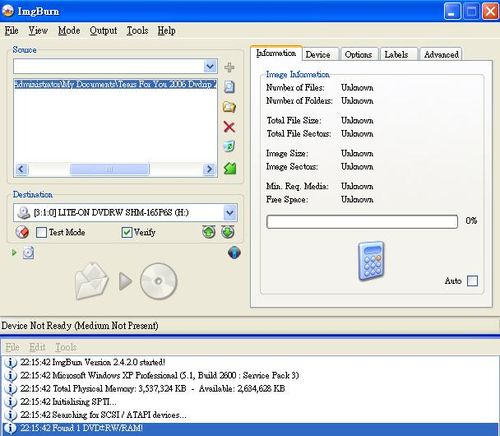This screenshot has width=500, height=436.
Task: Click the blue globe info icon
Action: click(234, 252)
